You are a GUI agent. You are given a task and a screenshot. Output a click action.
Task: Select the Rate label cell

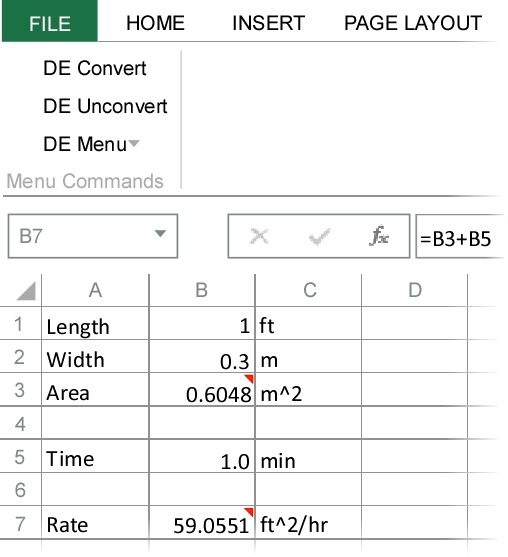95,523
